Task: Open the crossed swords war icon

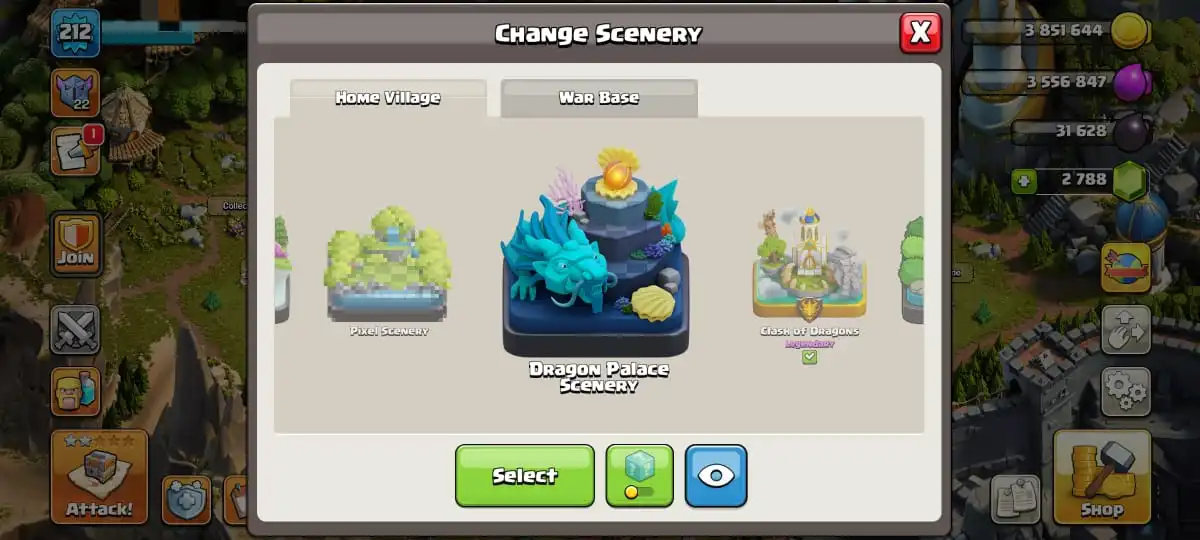Action: point(76,330)
